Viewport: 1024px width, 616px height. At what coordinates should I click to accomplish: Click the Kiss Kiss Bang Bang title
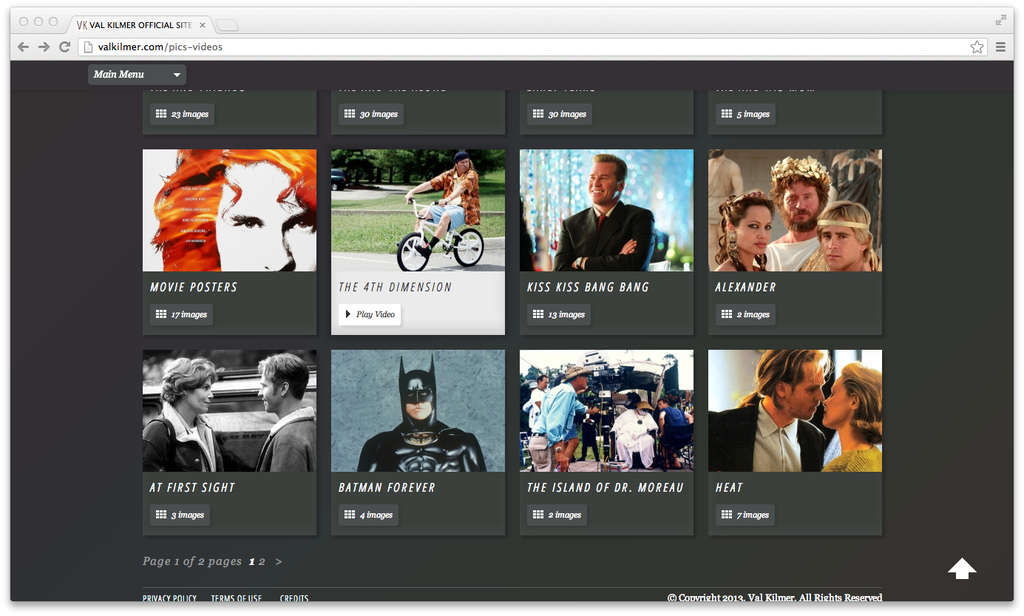(x=588, y=287)
